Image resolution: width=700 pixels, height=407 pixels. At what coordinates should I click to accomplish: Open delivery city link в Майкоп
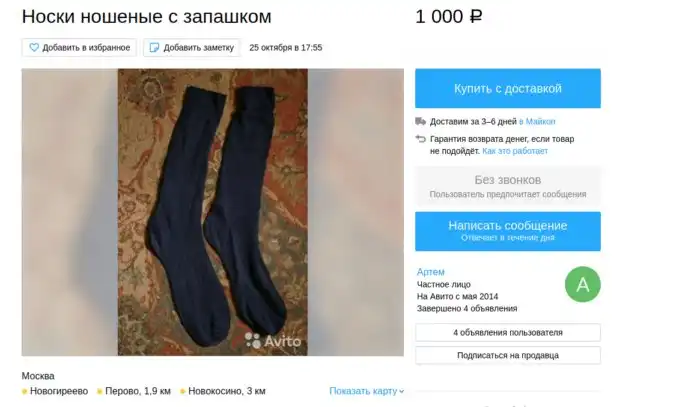pyautogui.click(x=537, y=121)
